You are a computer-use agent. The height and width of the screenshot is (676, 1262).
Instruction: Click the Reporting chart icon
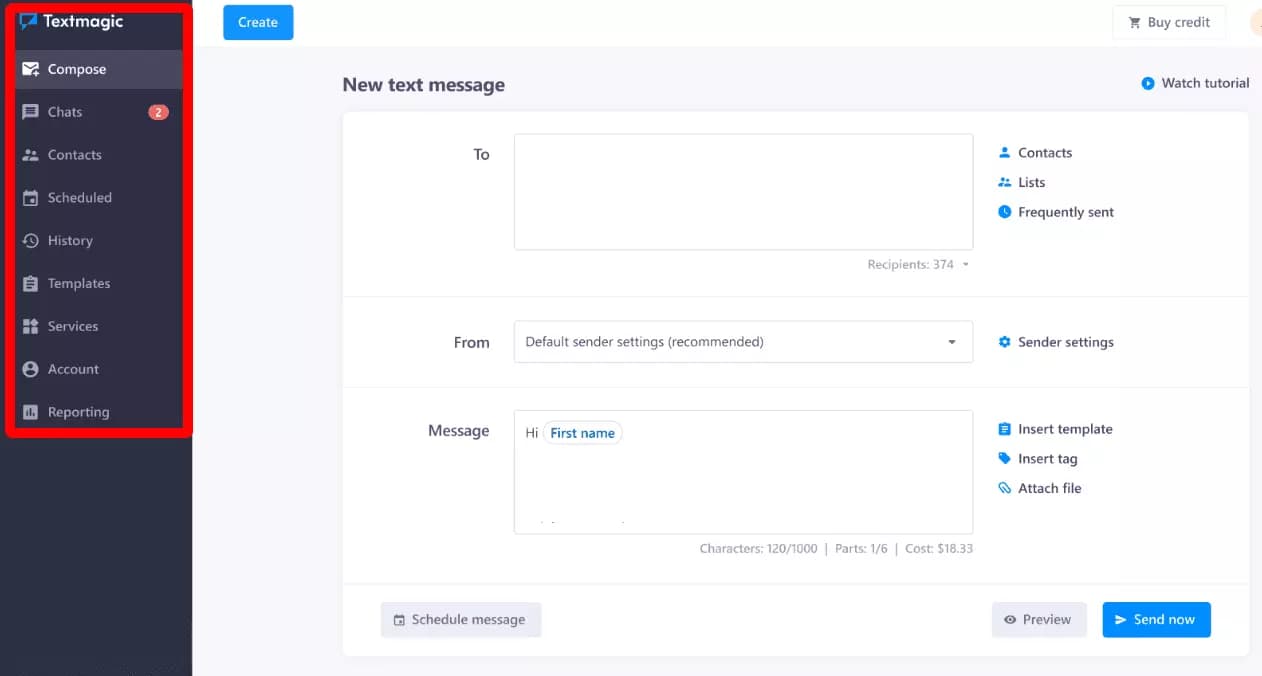pos(31,412)
